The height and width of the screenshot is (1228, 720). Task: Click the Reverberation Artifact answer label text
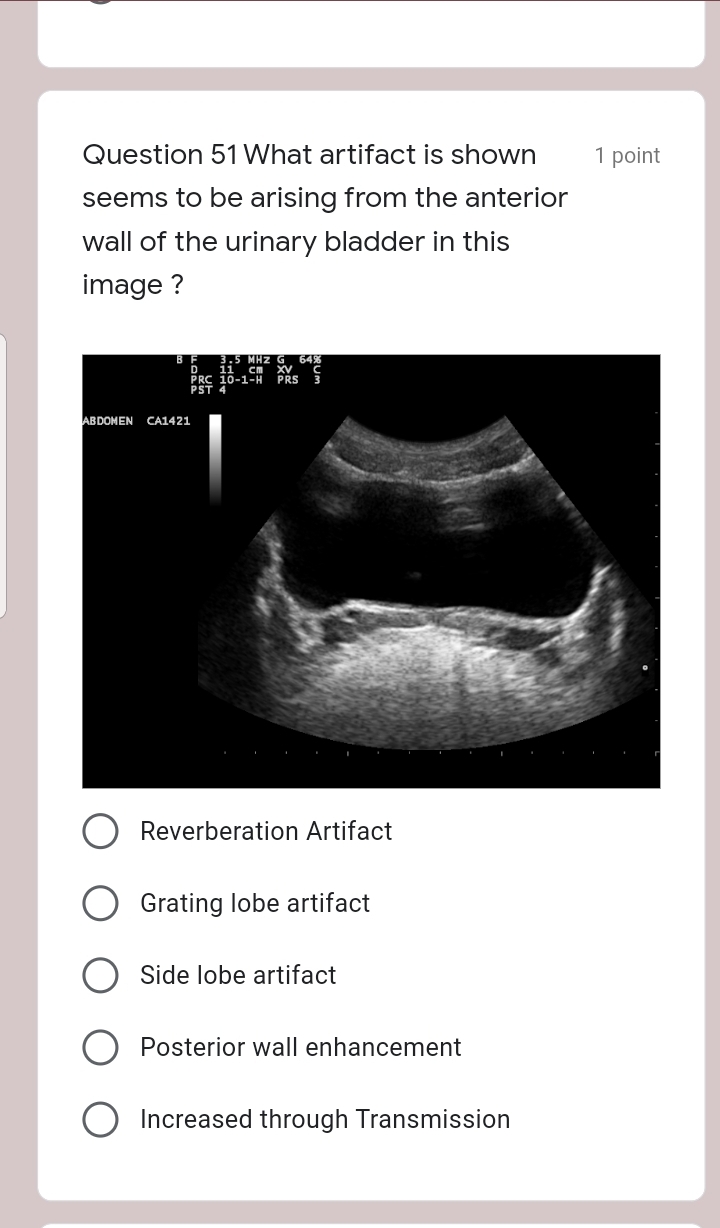265,831
